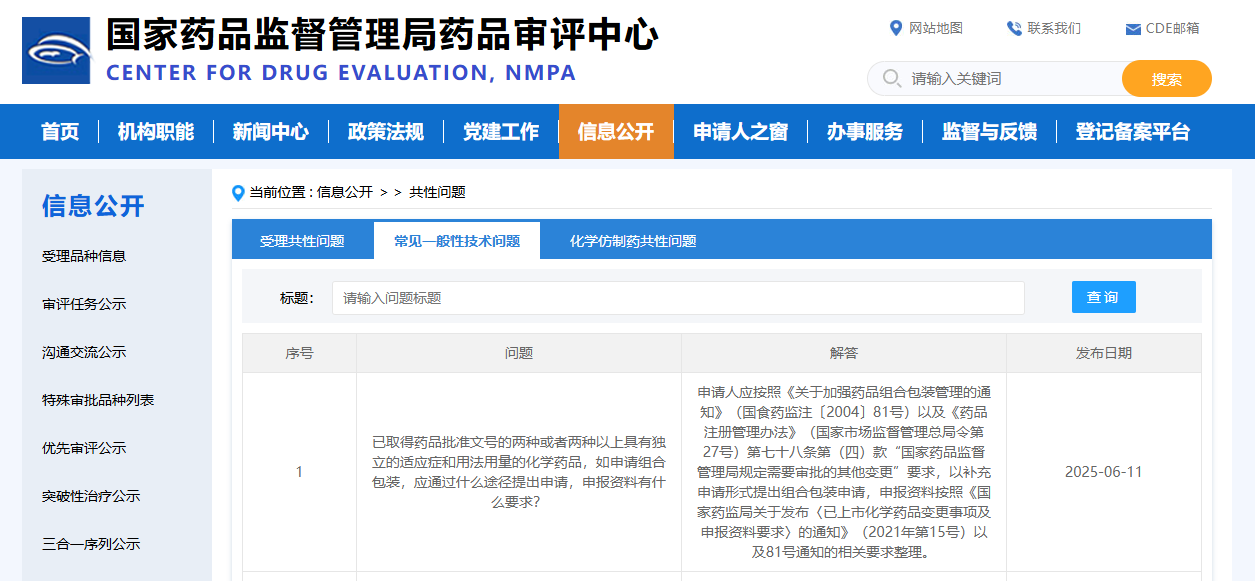Image resolution: width=1255 pixels, height=581 pixels.
Task: Click the orange 搜索 button
Action: (x=1167, y=79)
